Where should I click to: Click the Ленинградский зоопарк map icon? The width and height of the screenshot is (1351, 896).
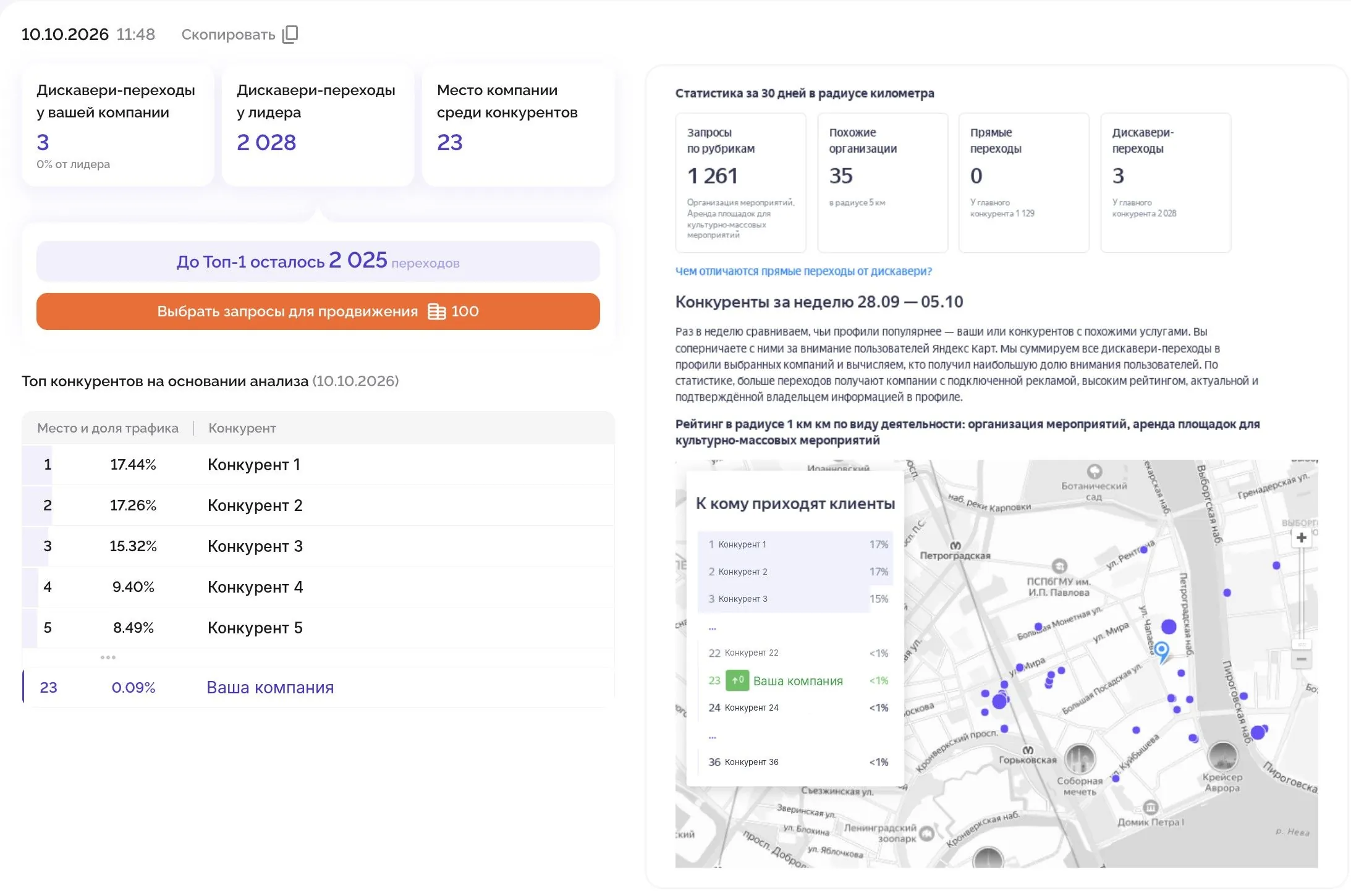pyautogui.click(x=926, y=834)
